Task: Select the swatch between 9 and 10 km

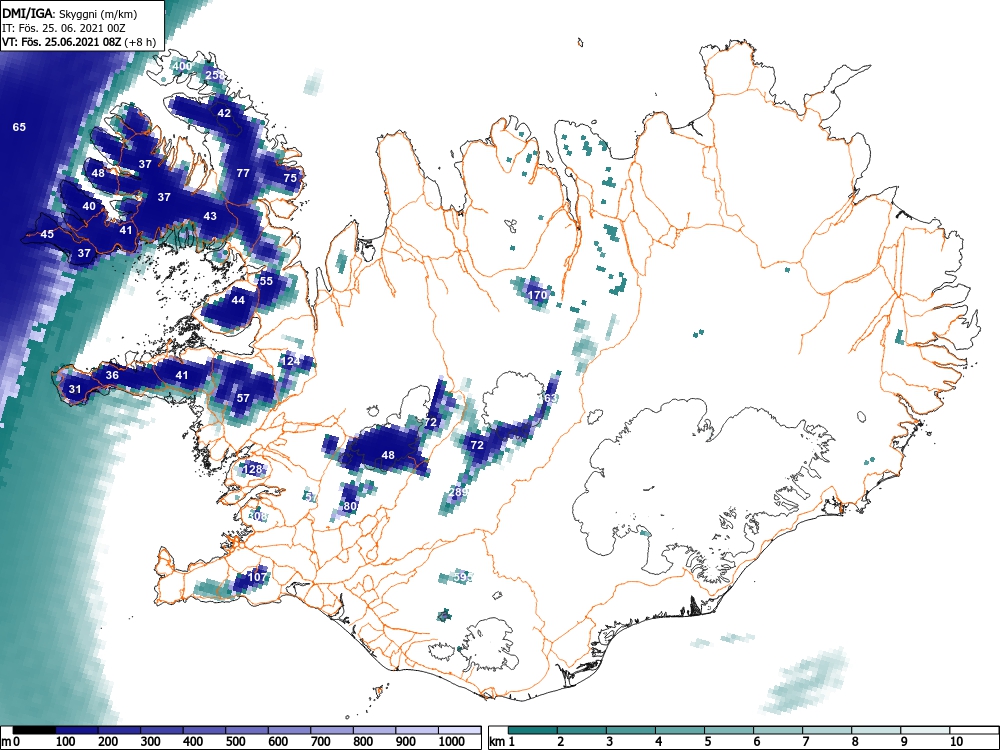Action: coord(925,730)
